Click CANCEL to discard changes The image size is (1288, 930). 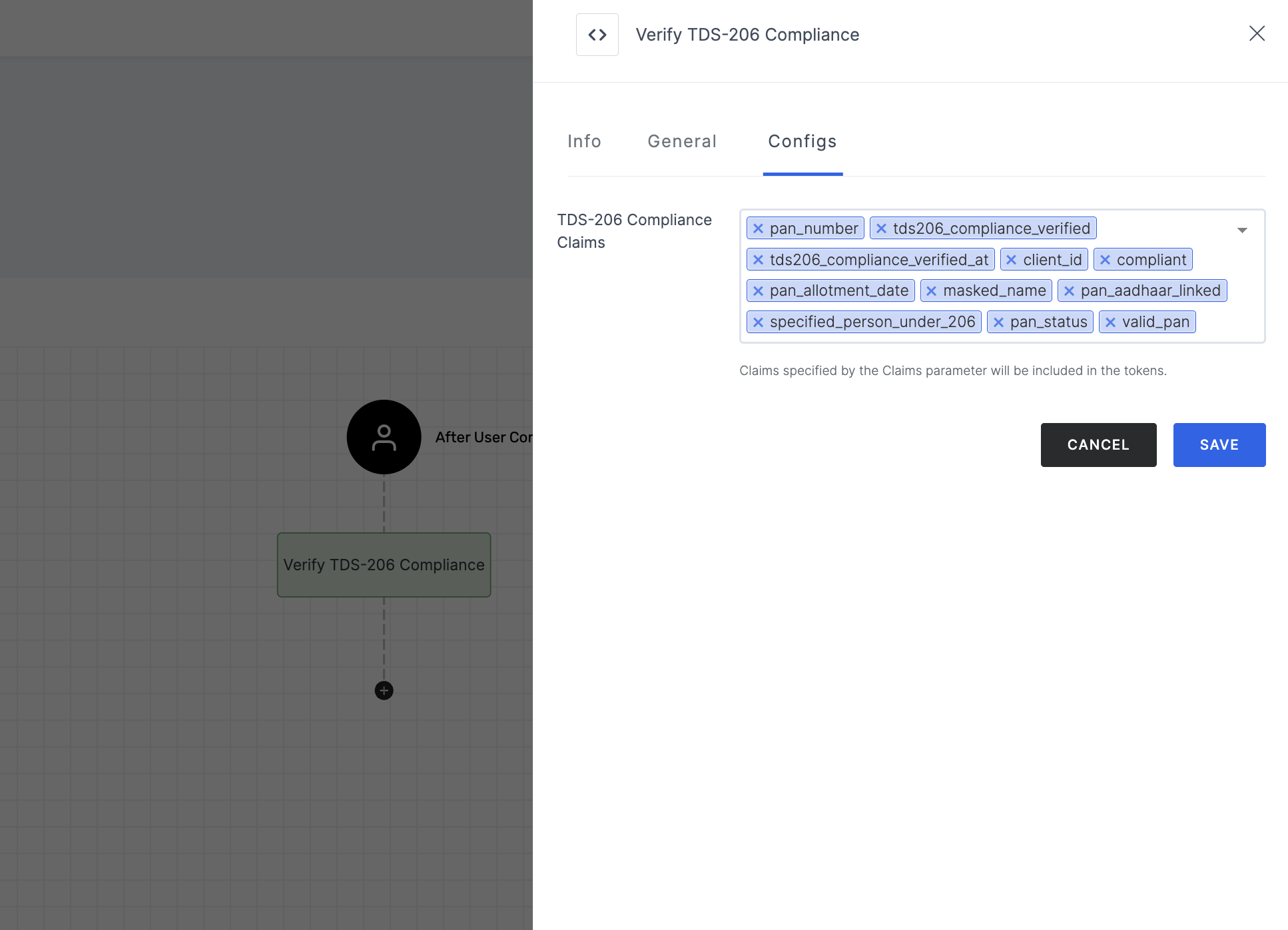(1098, 444)
